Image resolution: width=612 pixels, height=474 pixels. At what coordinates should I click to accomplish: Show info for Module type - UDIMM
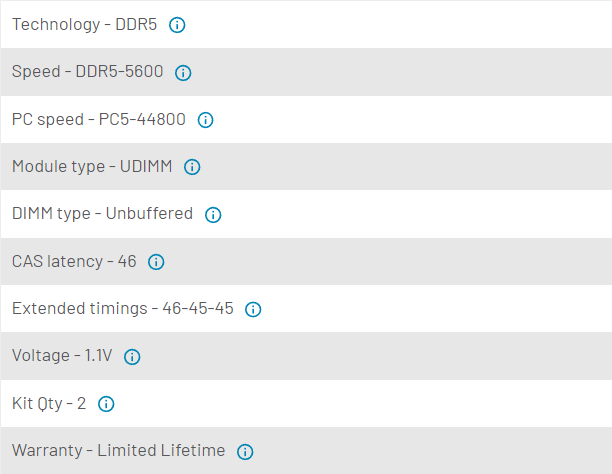pyautogui.click(x=192, y=167)
